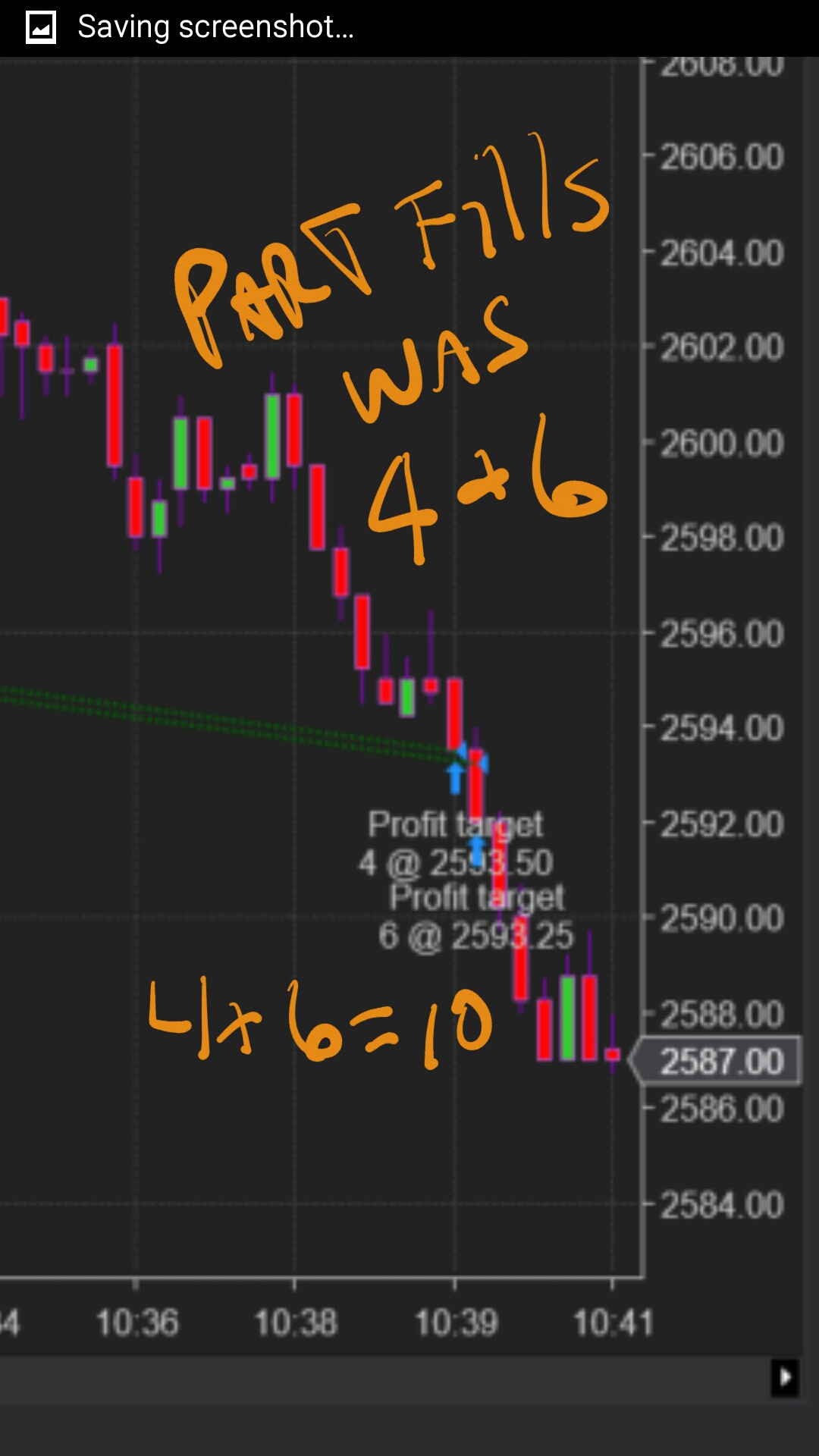Click the 2600.00 price axis label
The width and height of the screenshot is (819, 1456).
[721, 444]
